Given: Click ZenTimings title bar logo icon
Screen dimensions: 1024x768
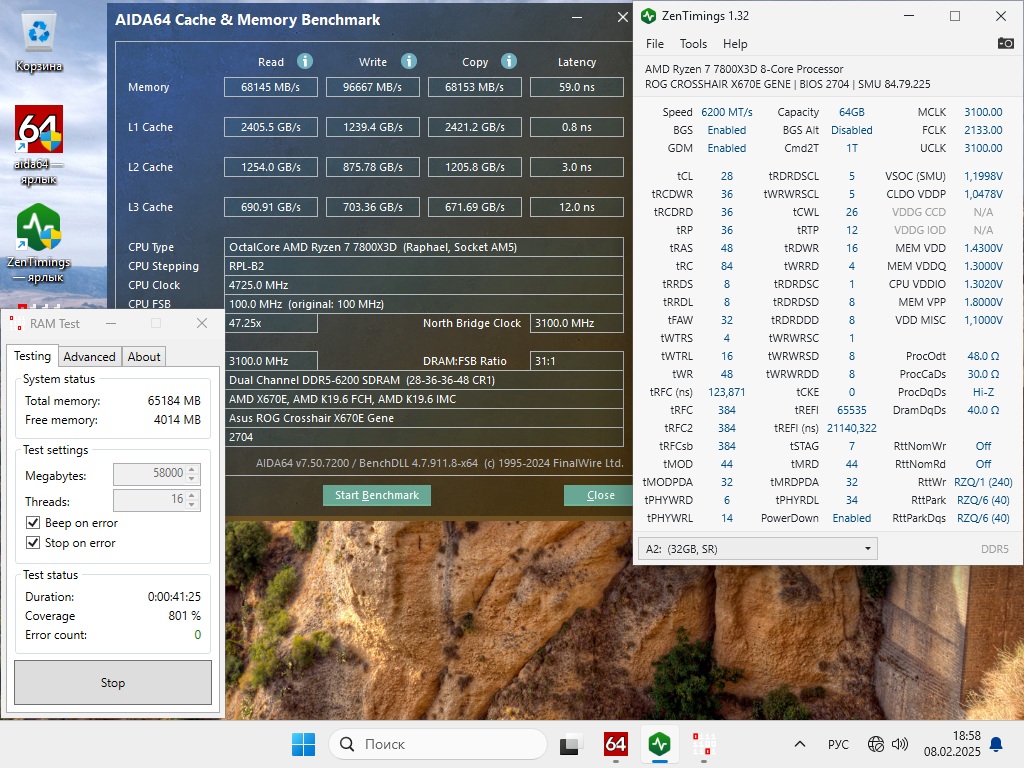Looking at the screenshot, I should click(648, 16).
